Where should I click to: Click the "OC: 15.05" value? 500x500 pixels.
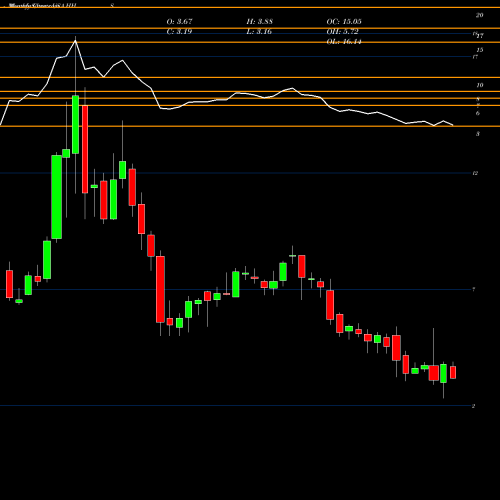pos(344,22)
